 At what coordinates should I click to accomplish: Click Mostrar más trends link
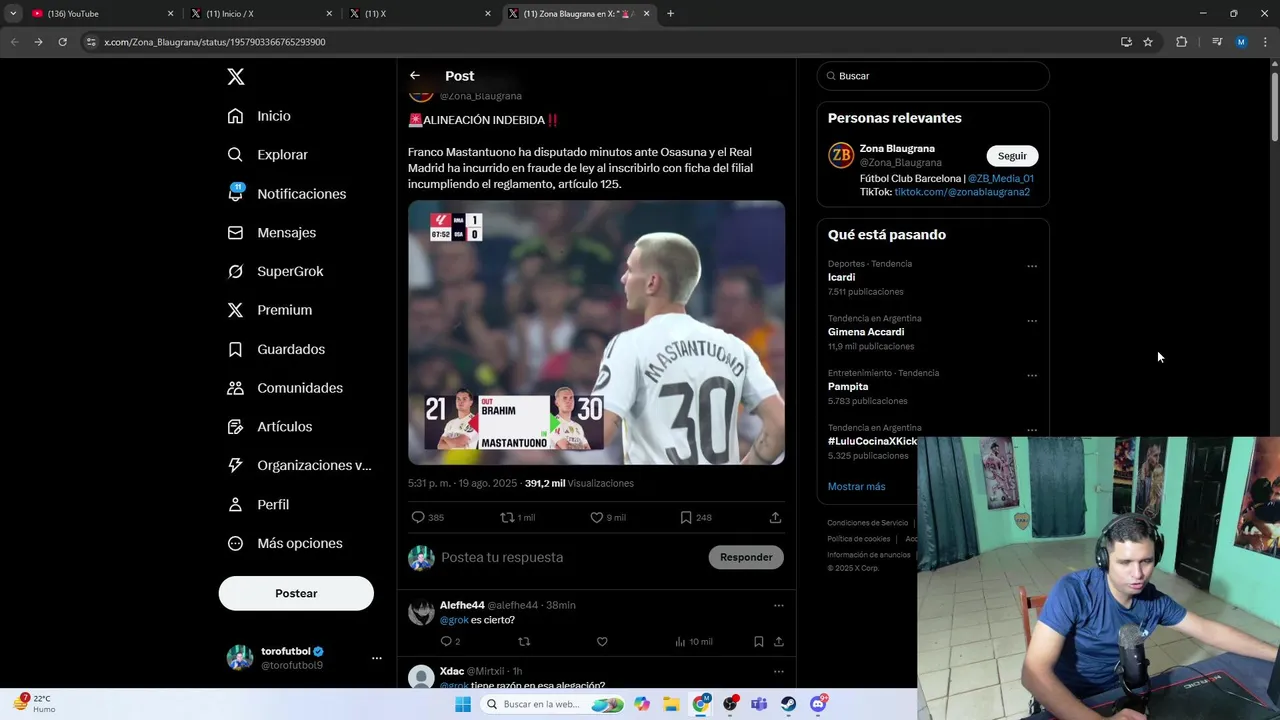click(856, 487)
